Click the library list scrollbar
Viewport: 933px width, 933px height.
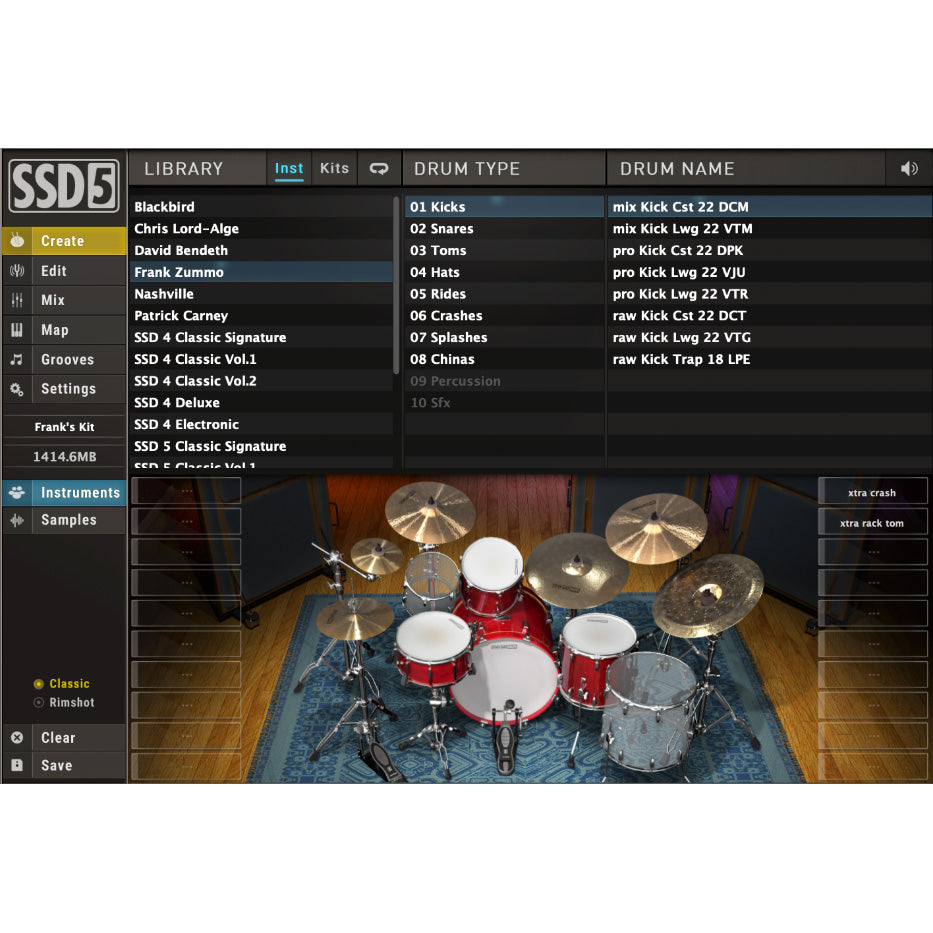point(396,286)
